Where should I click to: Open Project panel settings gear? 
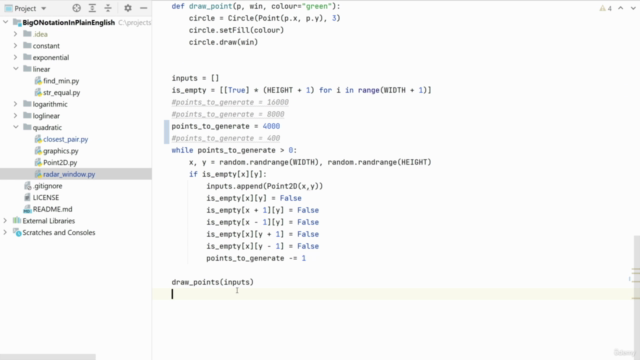click(x=128, y=8)
